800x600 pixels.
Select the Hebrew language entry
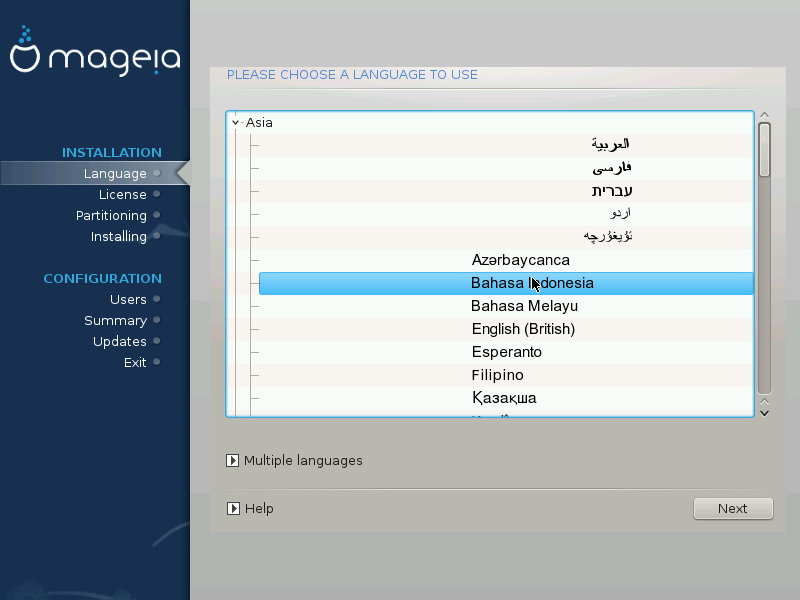[611, 191]
